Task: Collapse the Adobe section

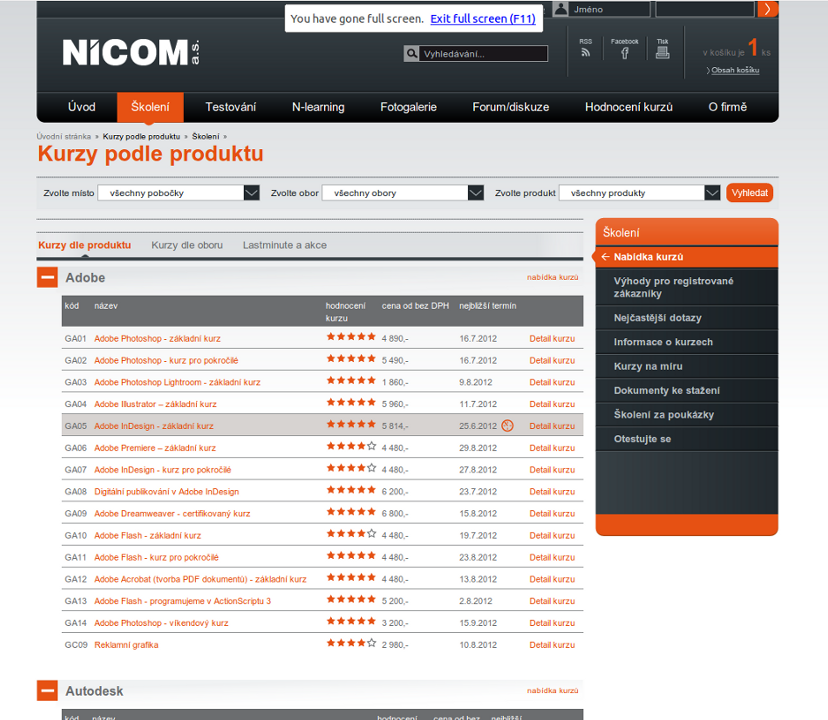Action: (x=48, y=277)
